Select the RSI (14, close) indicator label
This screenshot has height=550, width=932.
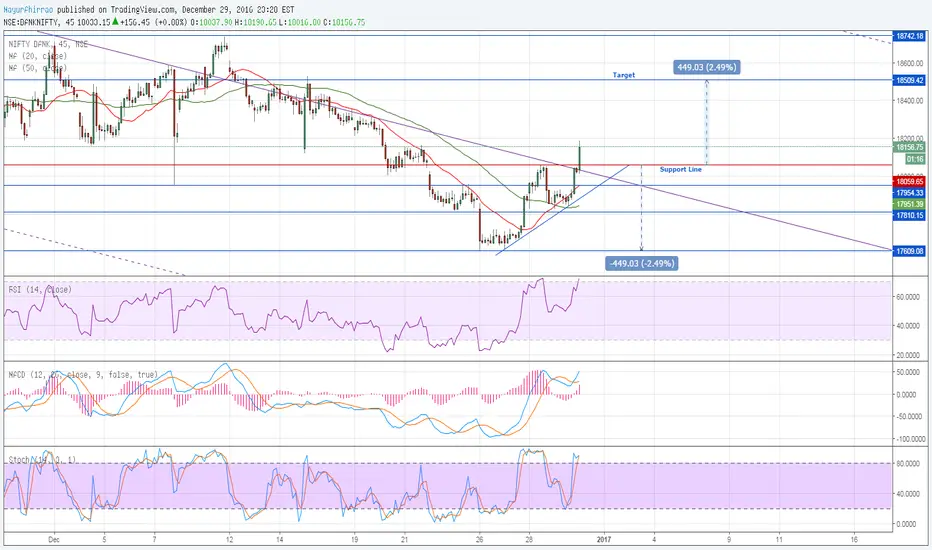(40, 290)
